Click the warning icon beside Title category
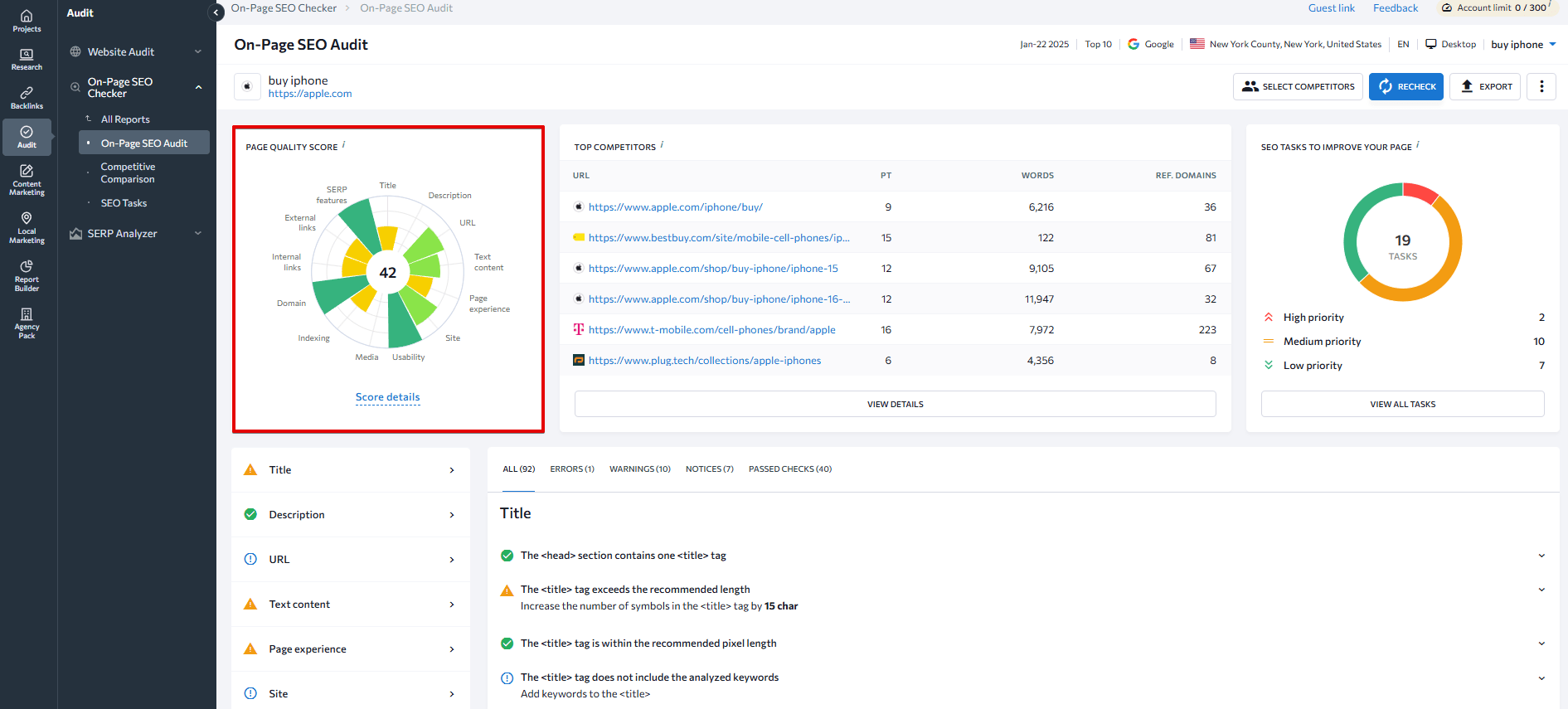The height and width of the screenshot is (709, 1568). [250, 469]
